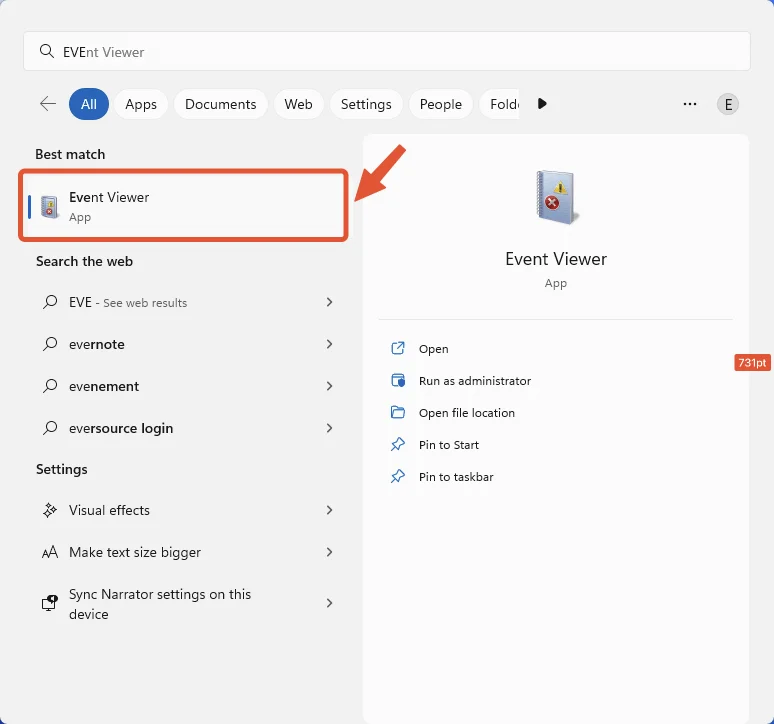Show more filters with the arrow

(542, 104)
